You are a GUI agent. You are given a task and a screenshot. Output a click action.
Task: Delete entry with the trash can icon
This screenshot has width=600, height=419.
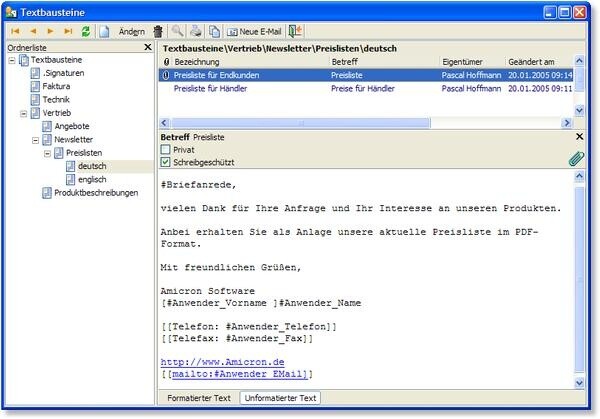coord(157,32)
